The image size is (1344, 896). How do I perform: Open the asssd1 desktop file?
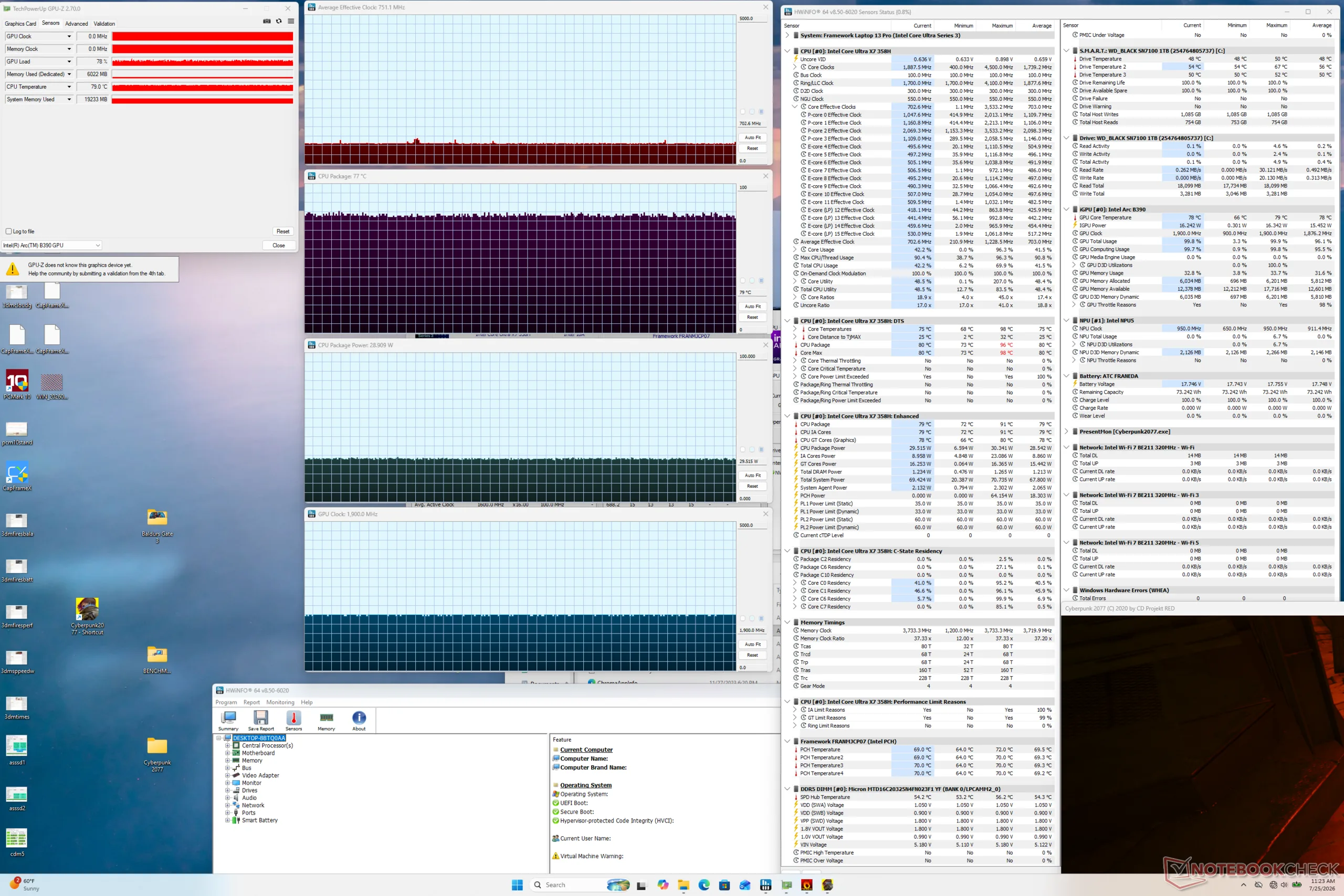17,751
